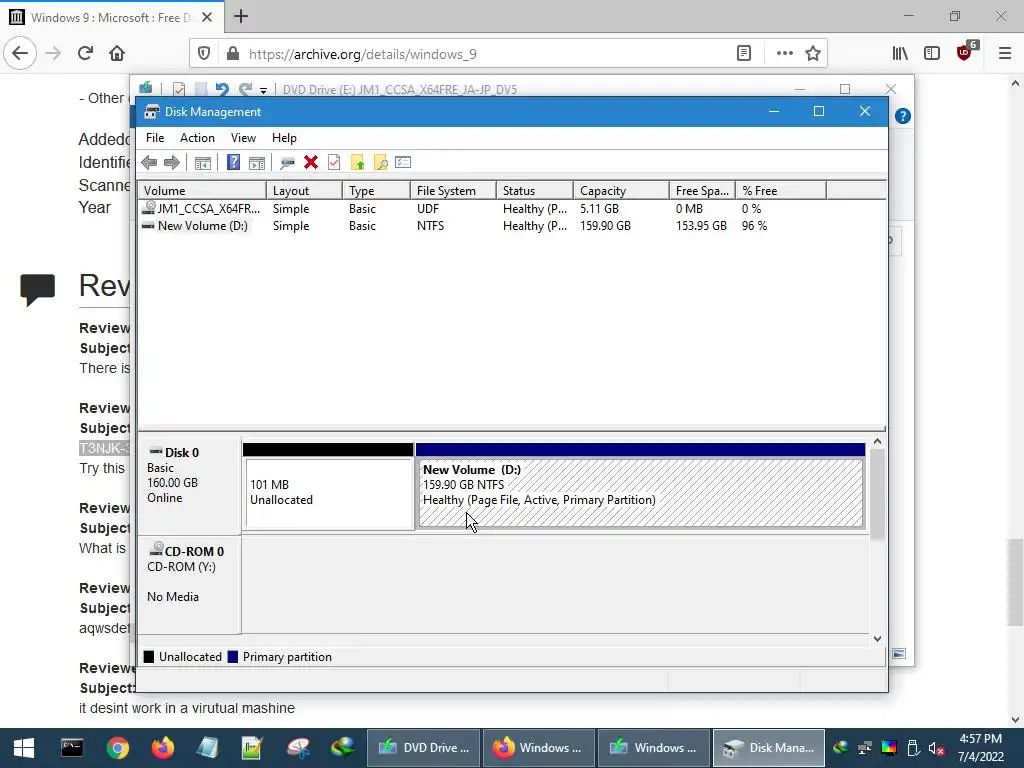The height and width of the screenshot is (768, 1024).
Task: Click the 153.95 GB free space cell
Action: point(701,225)
